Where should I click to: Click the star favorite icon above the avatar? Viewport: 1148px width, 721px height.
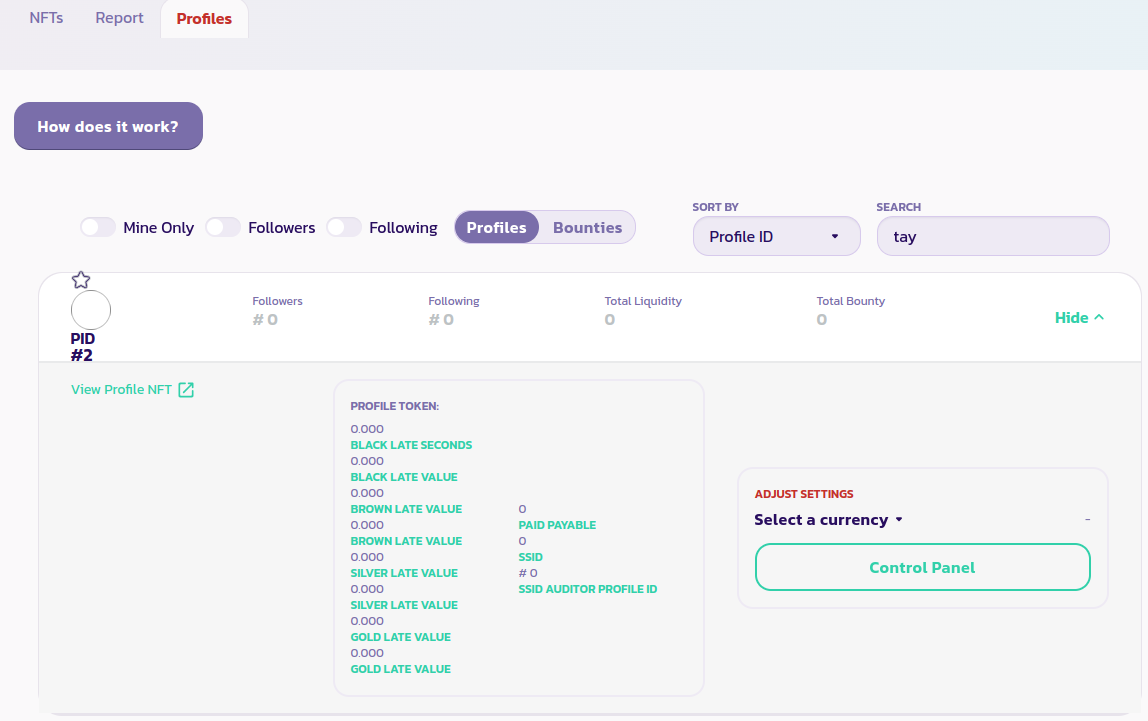(x=81, y=280)
